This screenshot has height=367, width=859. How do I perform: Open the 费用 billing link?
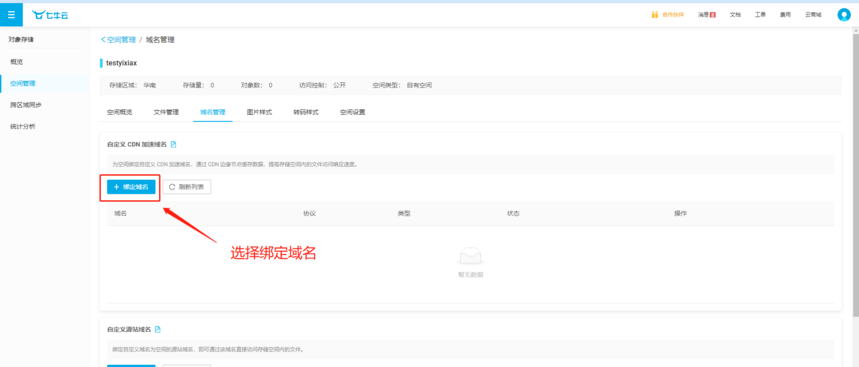[x=786, y=15]
